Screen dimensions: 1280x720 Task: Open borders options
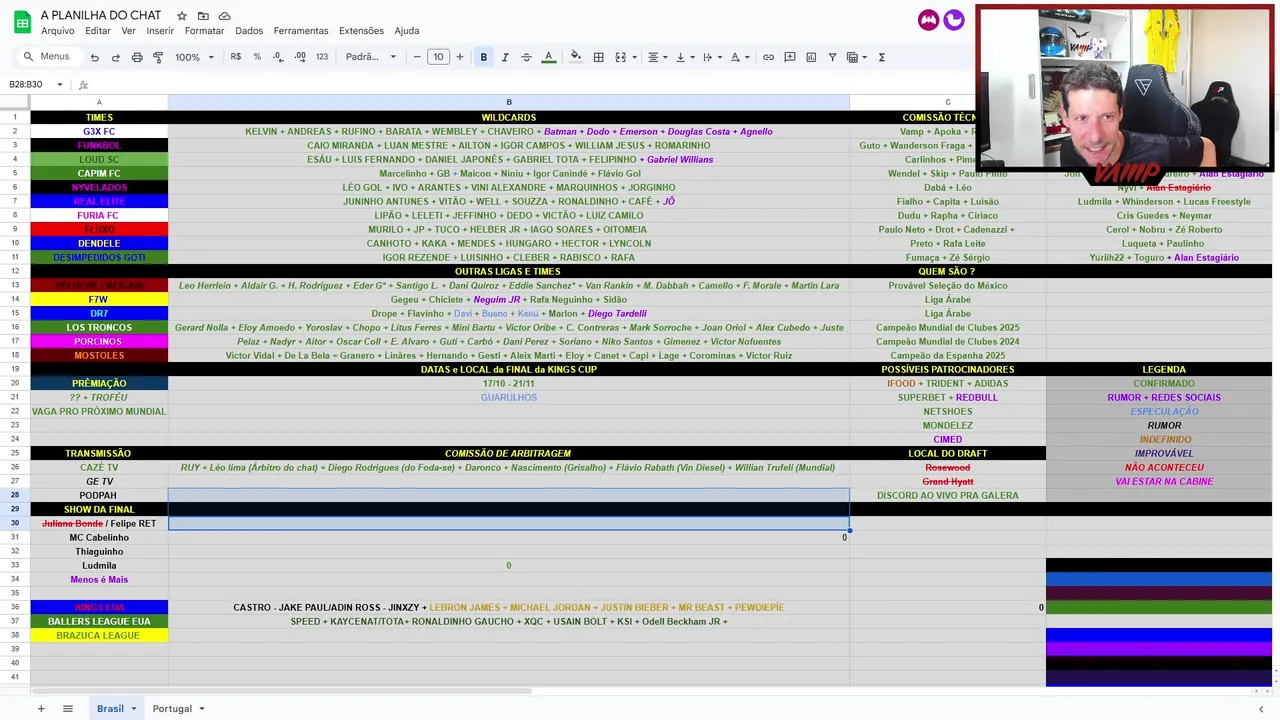point(598,57)
